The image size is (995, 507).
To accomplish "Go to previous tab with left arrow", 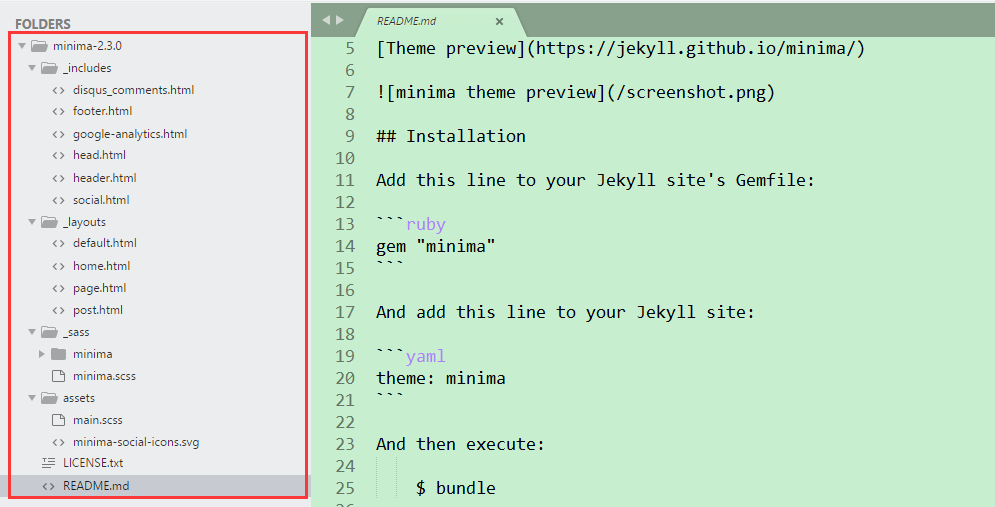I will coord(326,20).
